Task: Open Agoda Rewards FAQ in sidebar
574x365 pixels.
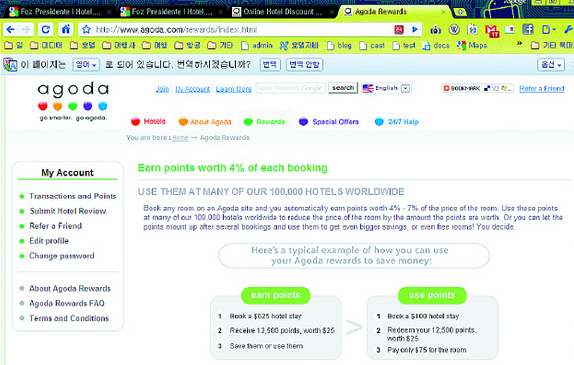Action: (67, 303)
